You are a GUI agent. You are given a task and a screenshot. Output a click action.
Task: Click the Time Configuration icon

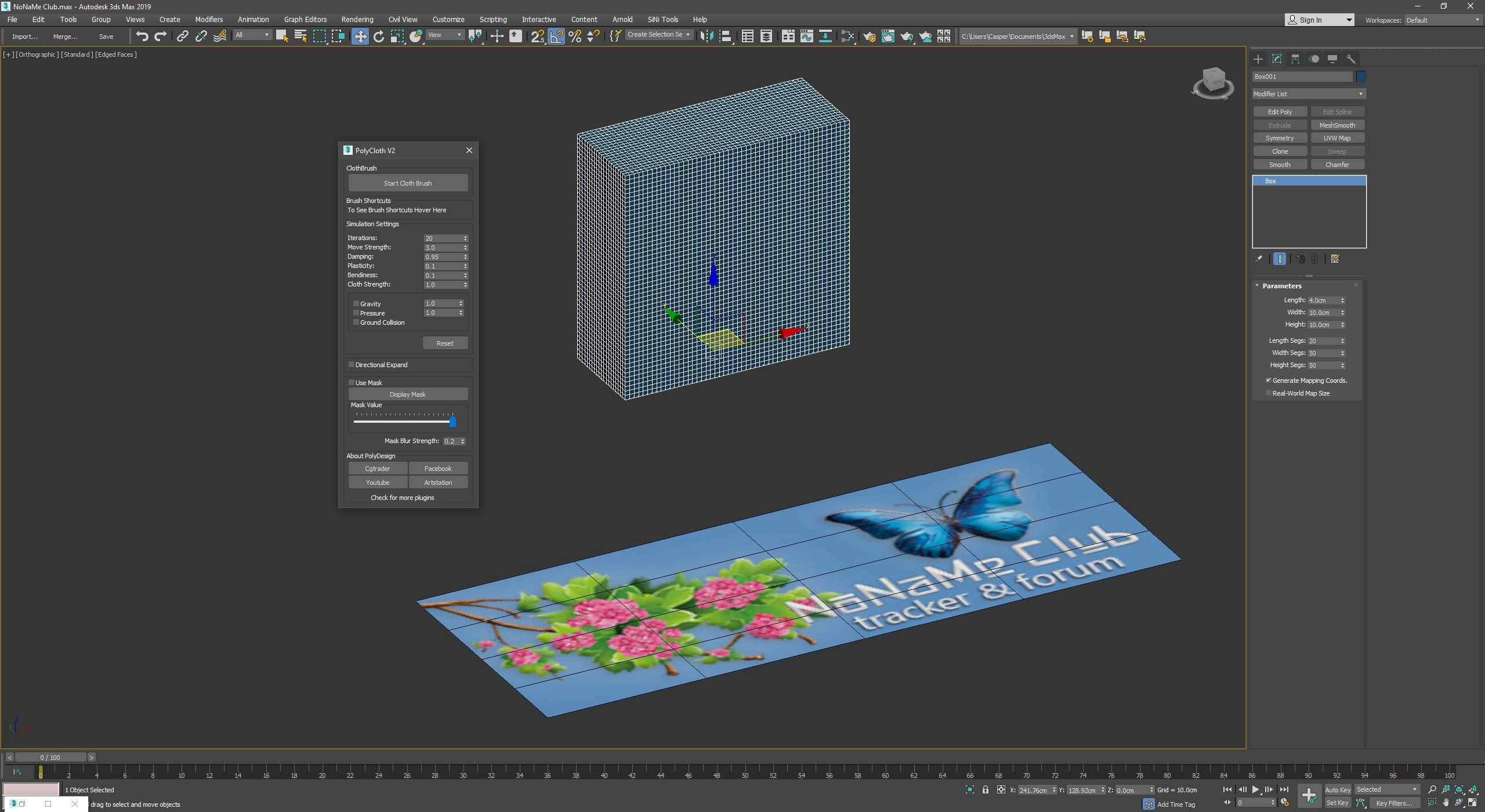click(1284, 803)
